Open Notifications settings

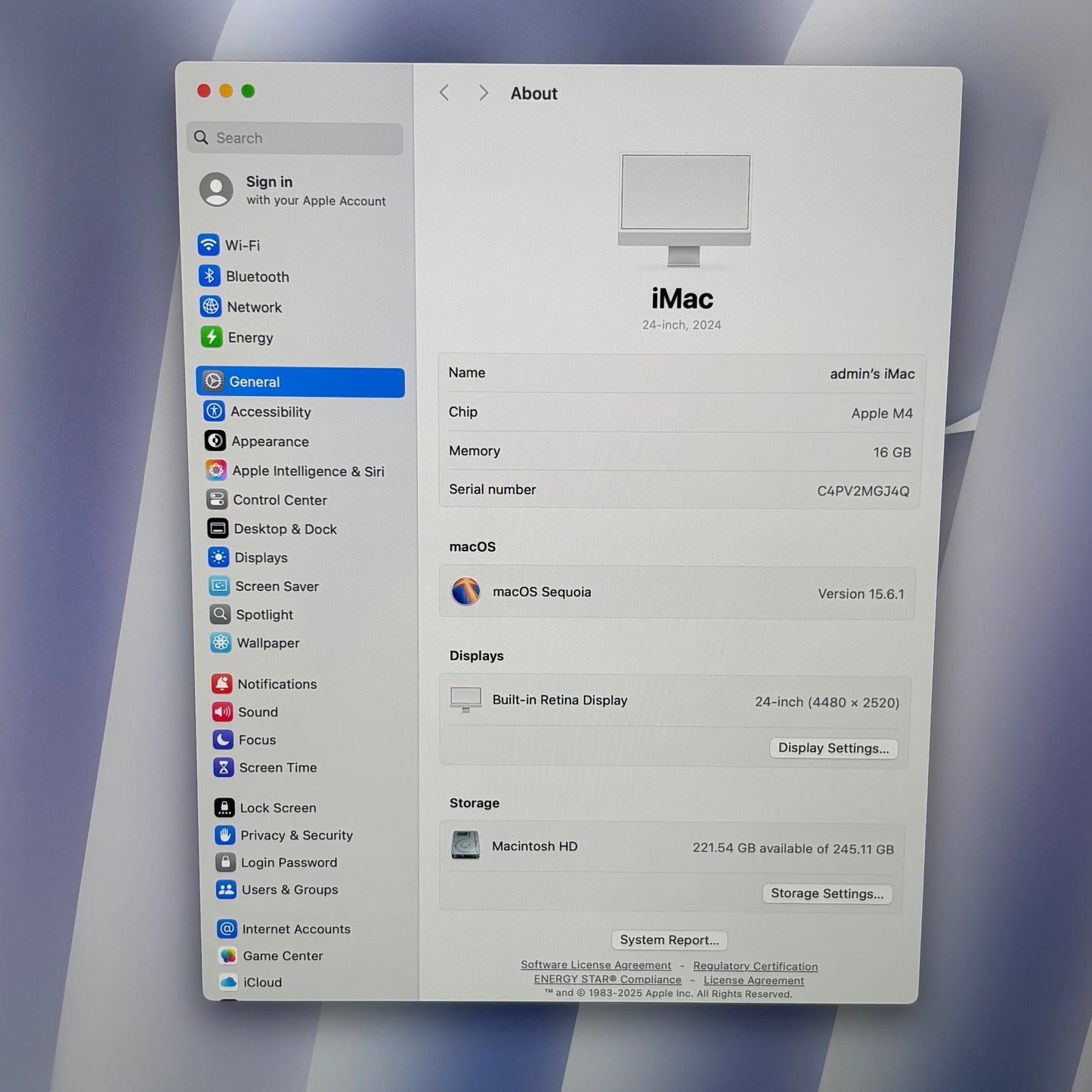pyautogui.click(x=221, y=683)
